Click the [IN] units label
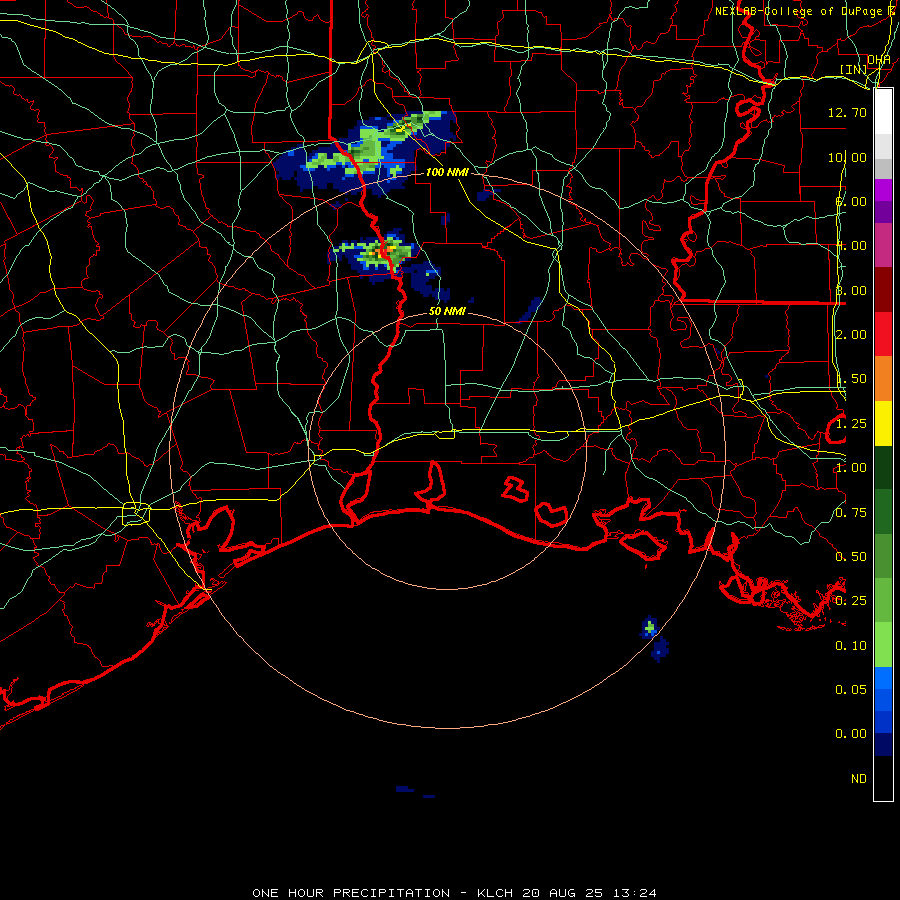Screen dimensions: 900x900 coord(854,69)
